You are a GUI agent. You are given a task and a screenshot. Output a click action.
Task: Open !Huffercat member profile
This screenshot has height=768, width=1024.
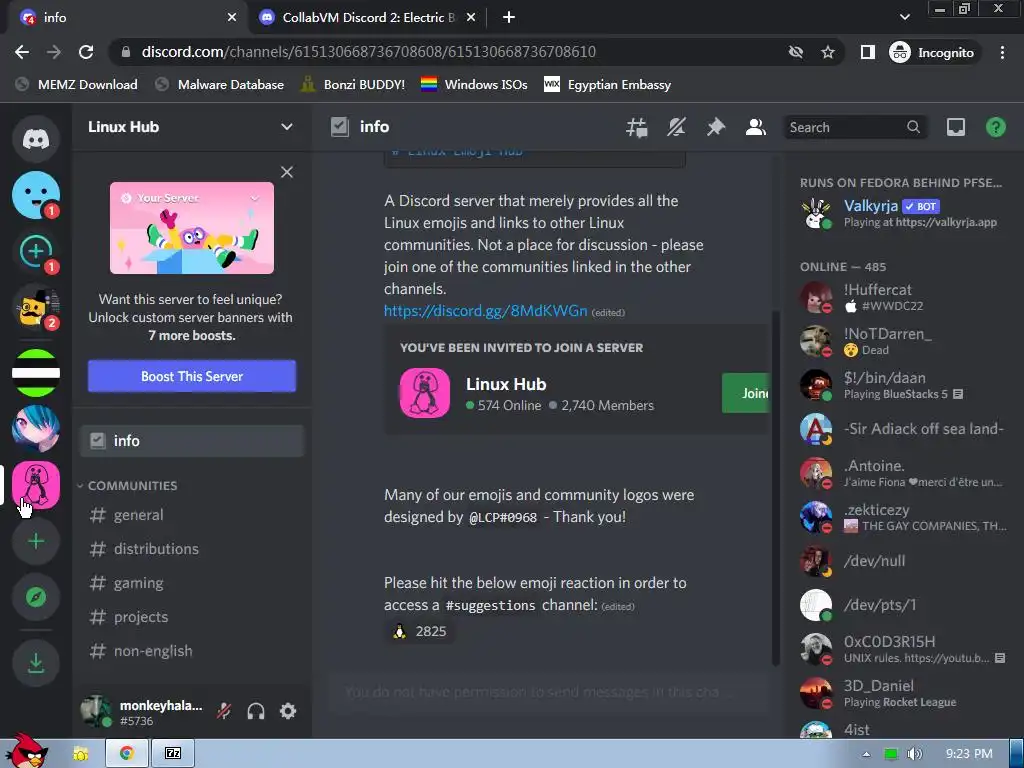coord(903,297)
